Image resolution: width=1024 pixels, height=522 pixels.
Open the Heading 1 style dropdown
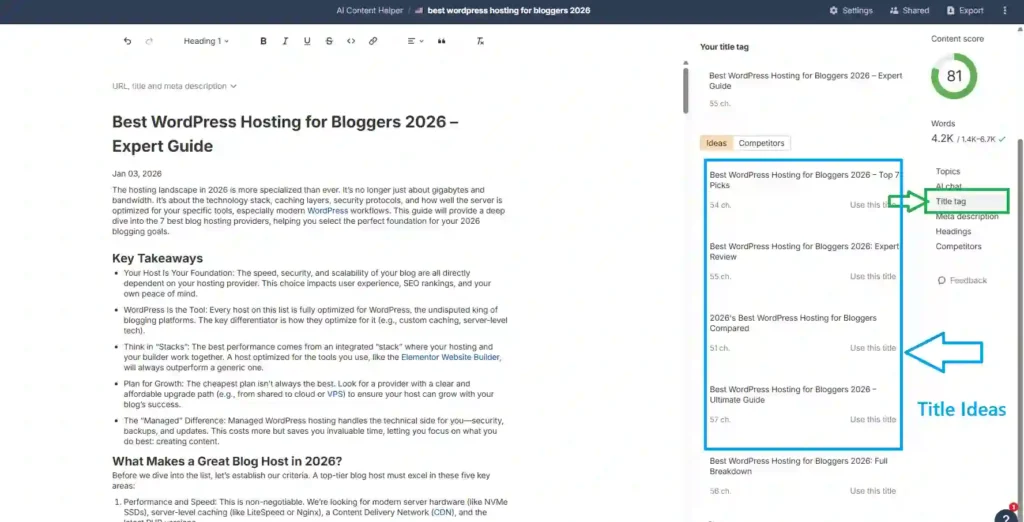[206, 41]
